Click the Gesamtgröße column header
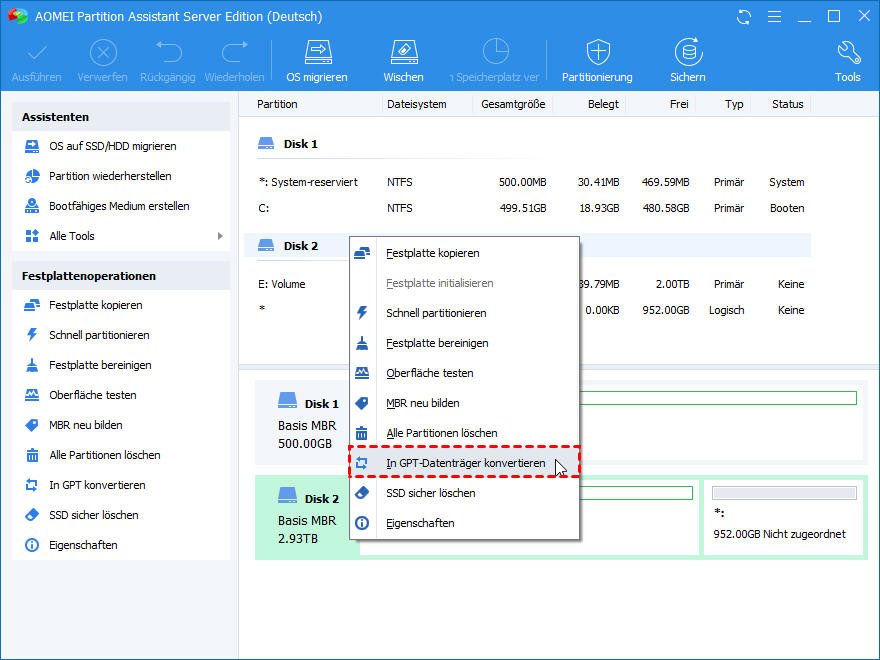 point(513,104)
